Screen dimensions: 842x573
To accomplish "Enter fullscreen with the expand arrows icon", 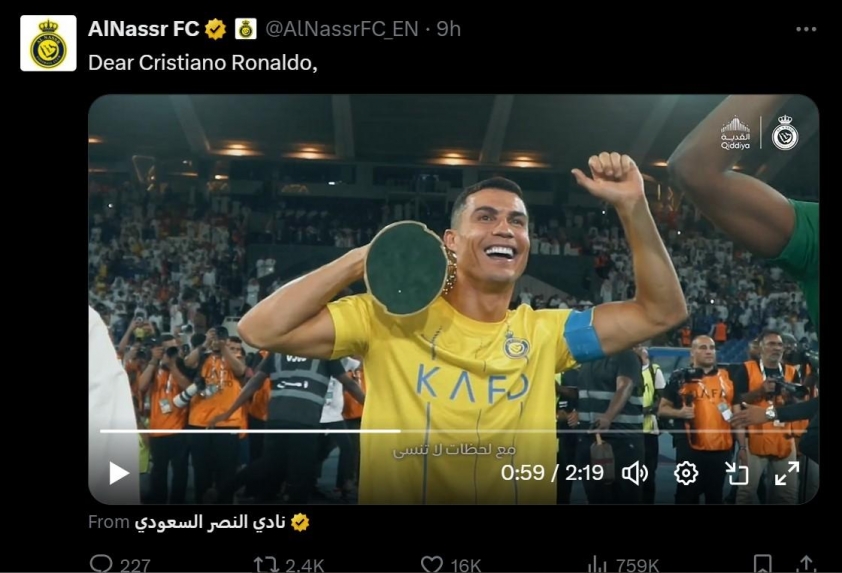I will click(787, 473).
